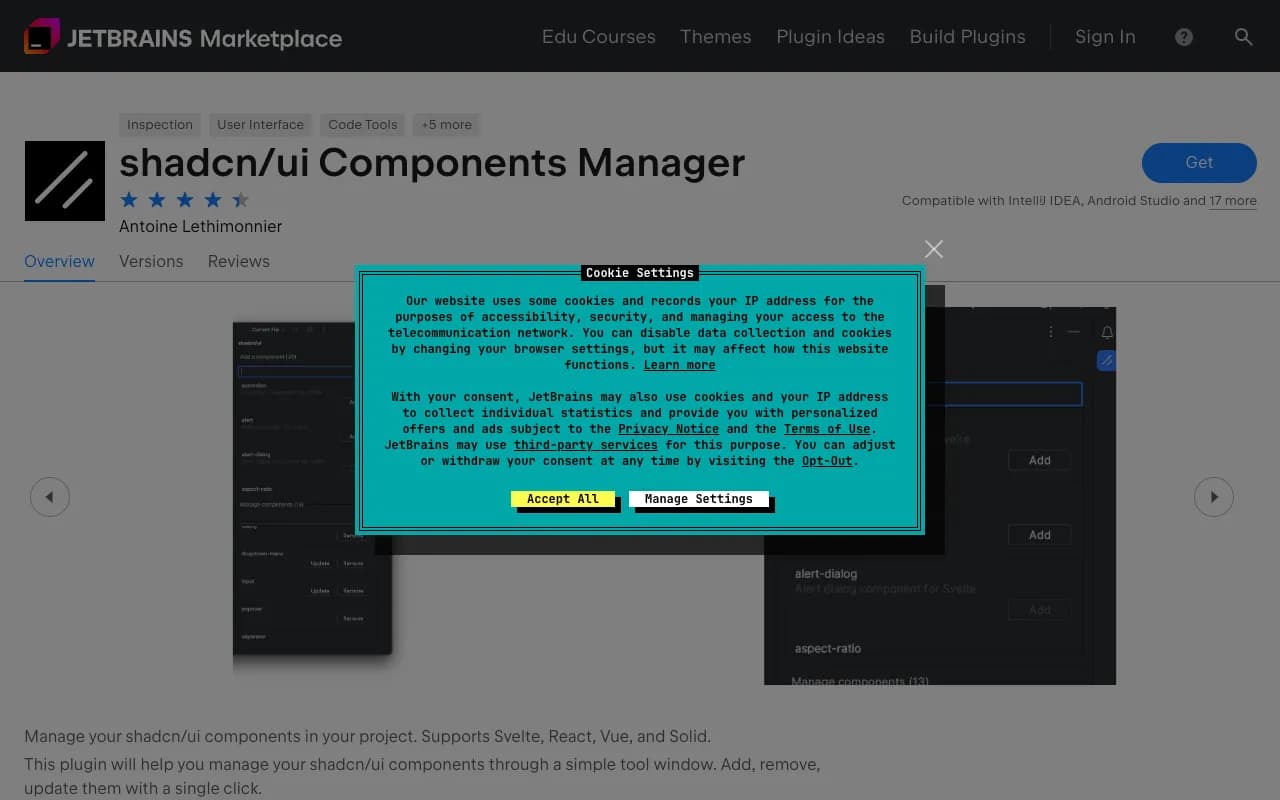Open the Learn more link
This screenshot has width=1280, height=800.
point(679,365)
